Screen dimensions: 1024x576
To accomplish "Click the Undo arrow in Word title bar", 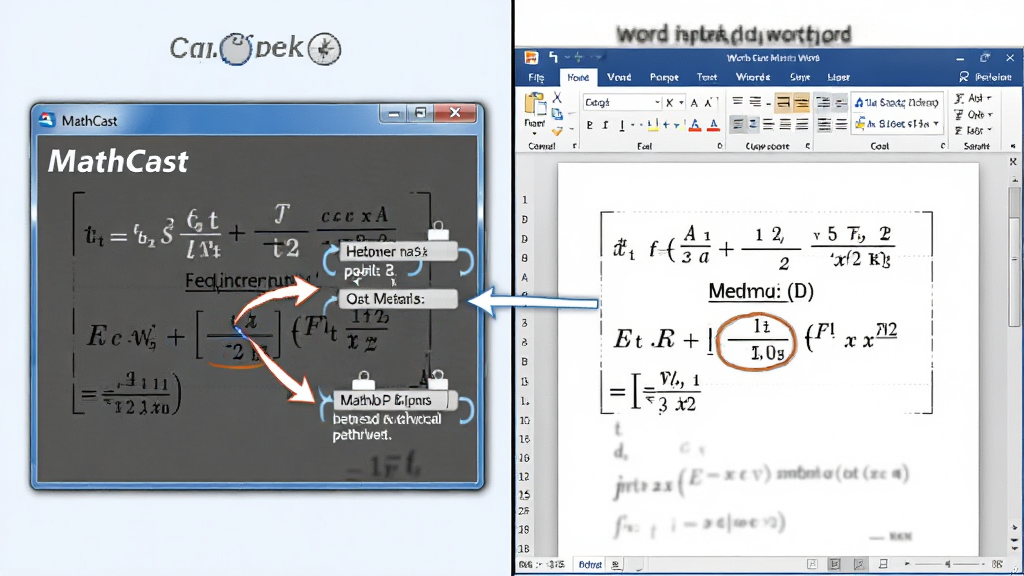I will [554, 57].
